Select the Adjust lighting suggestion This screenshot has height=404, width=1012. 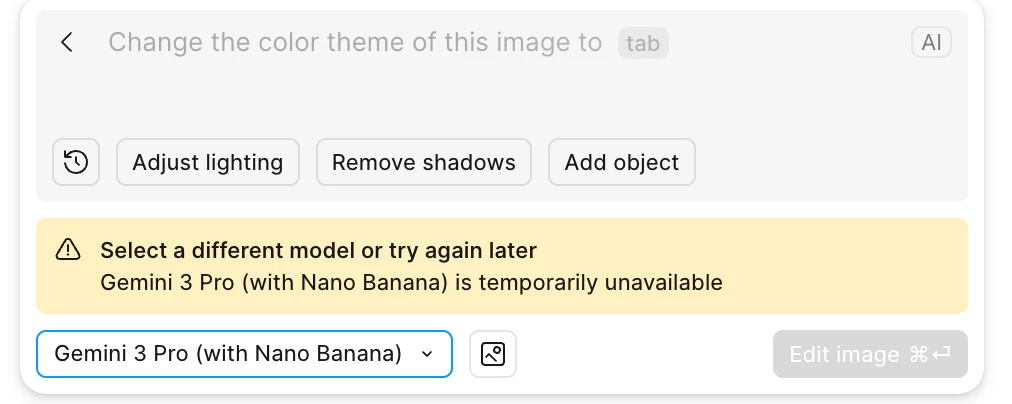[208, 162]
